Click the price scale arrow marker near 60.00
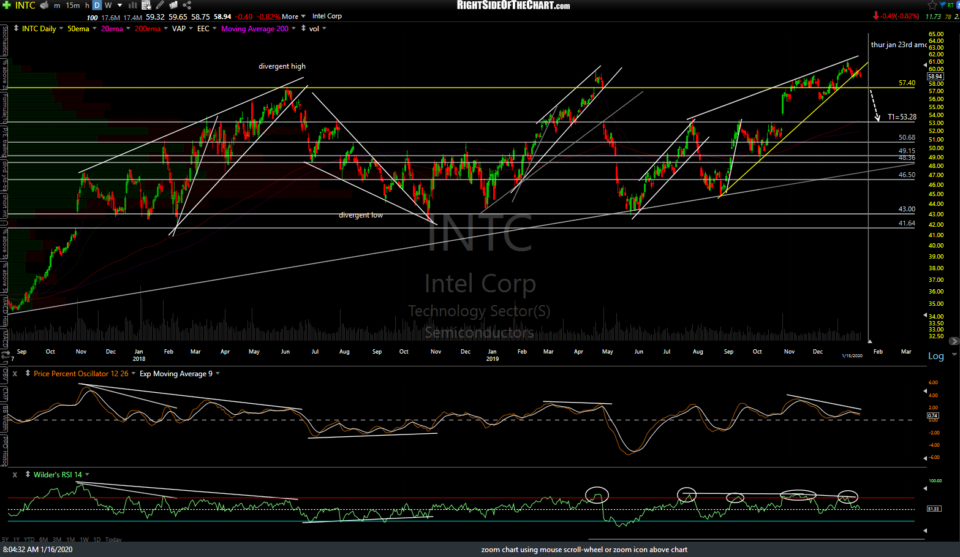Viewport: 960px width, 557px height. coord(925,65)
